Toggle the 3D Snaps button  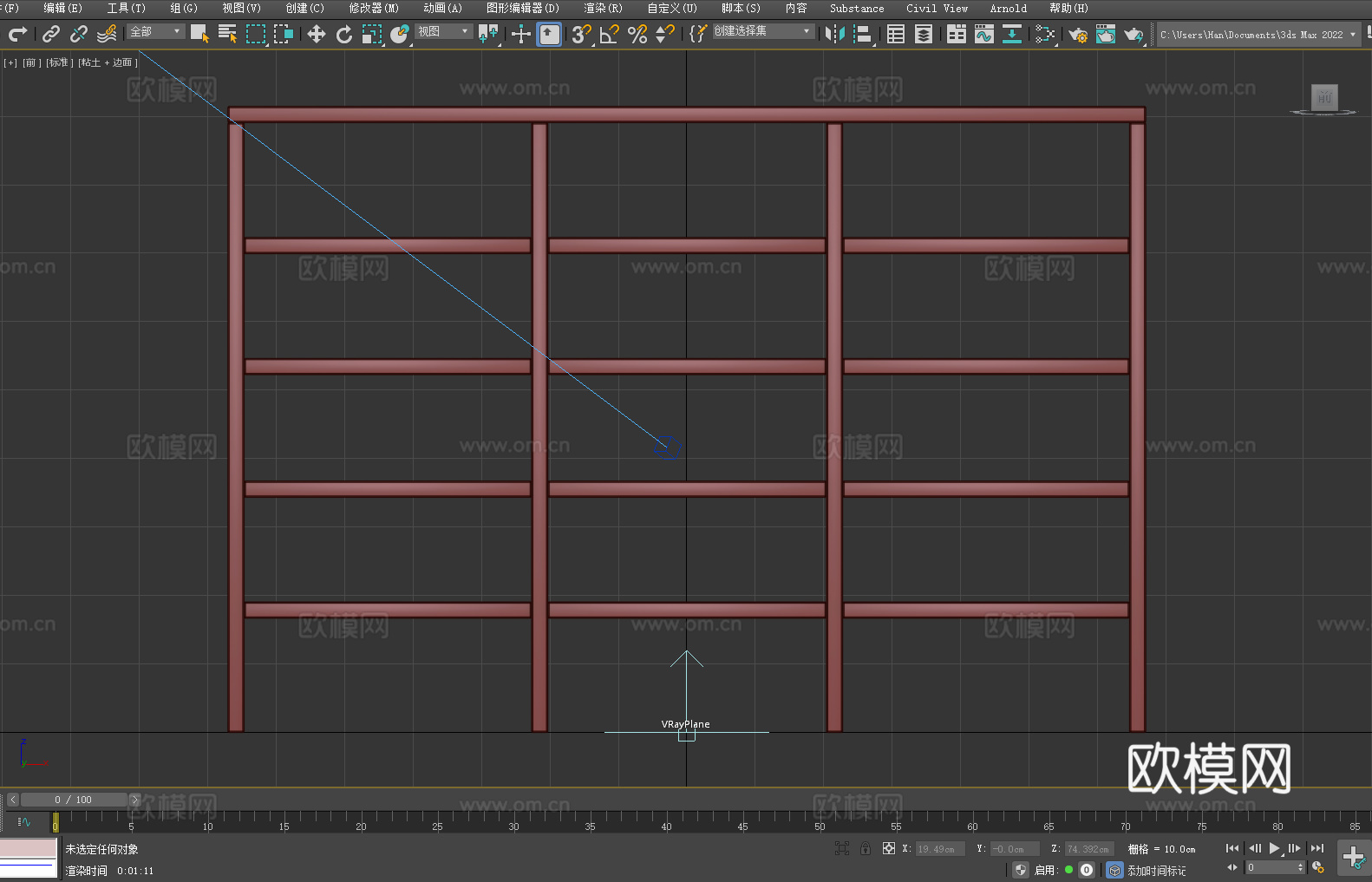pos(581,34)
